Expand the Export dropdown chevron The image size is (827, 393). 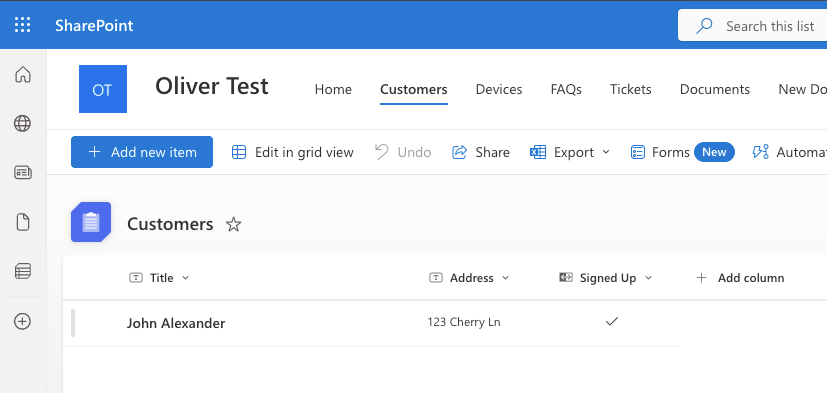point(606,152)
